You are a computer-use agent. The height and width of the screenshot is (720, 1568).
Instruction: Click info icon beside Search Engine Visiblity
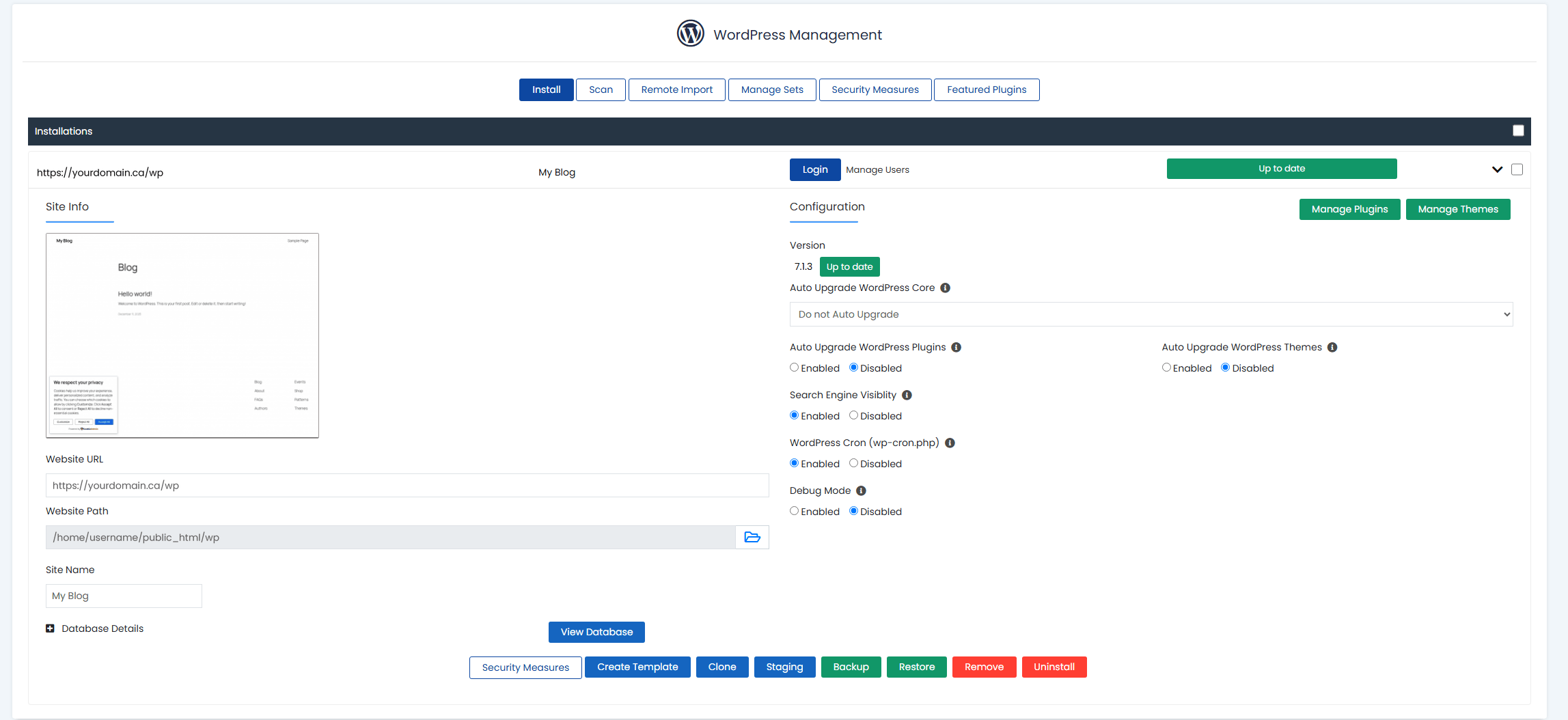coord(907,395)
